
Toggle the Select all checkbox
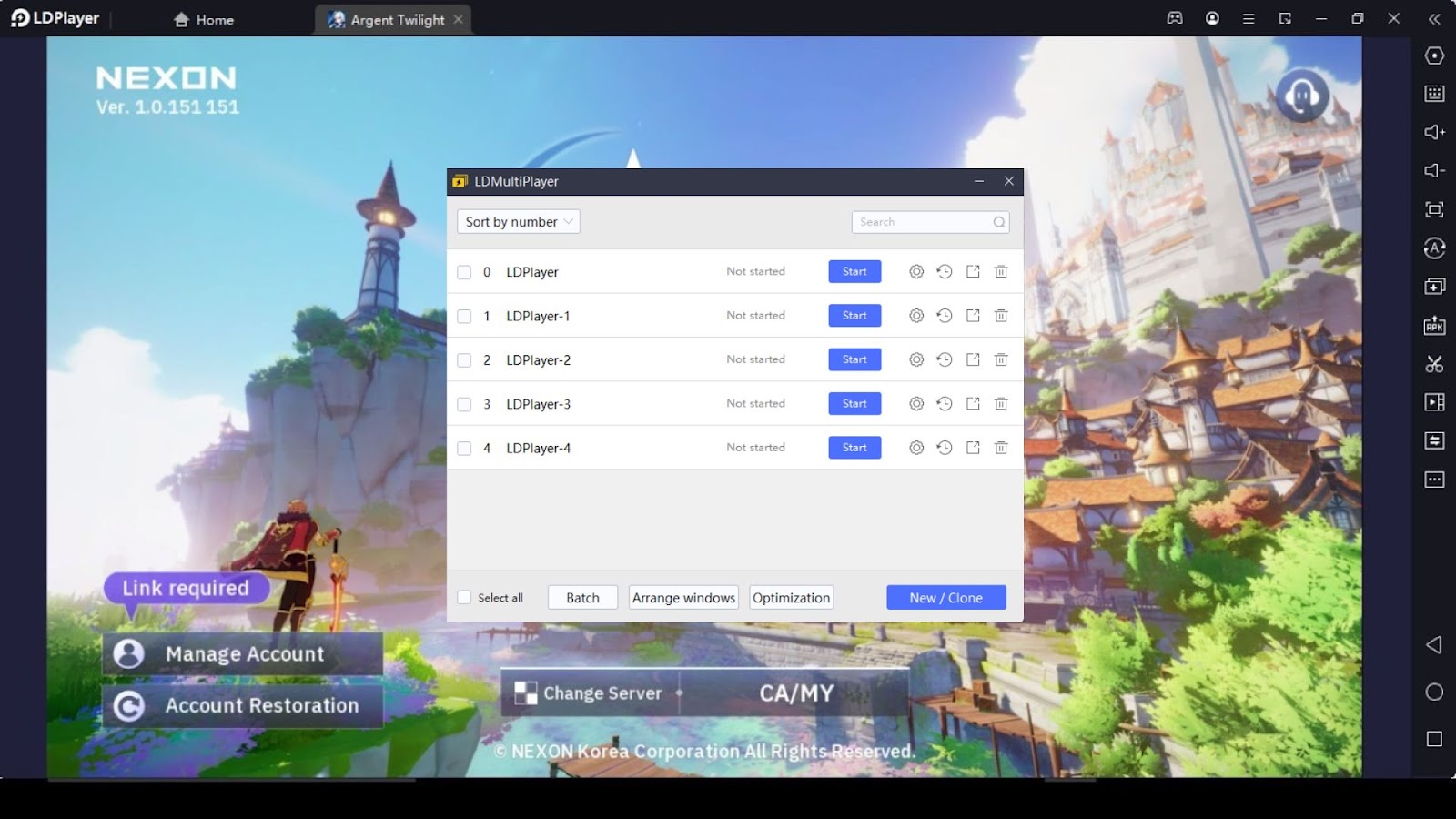[x=464, y=598]
